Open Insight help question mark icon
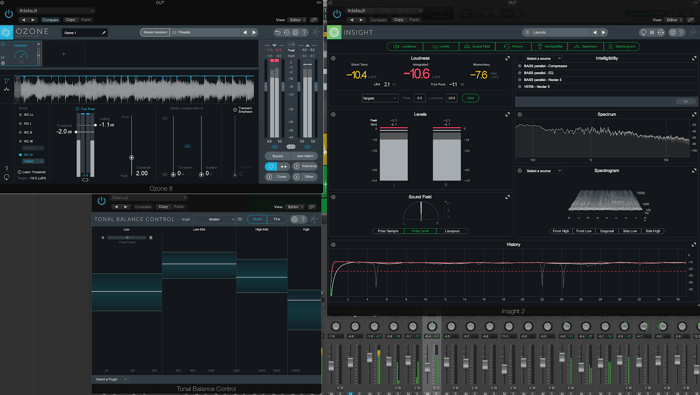This screenshot has height=395, width=700. [x=681, y=33]
